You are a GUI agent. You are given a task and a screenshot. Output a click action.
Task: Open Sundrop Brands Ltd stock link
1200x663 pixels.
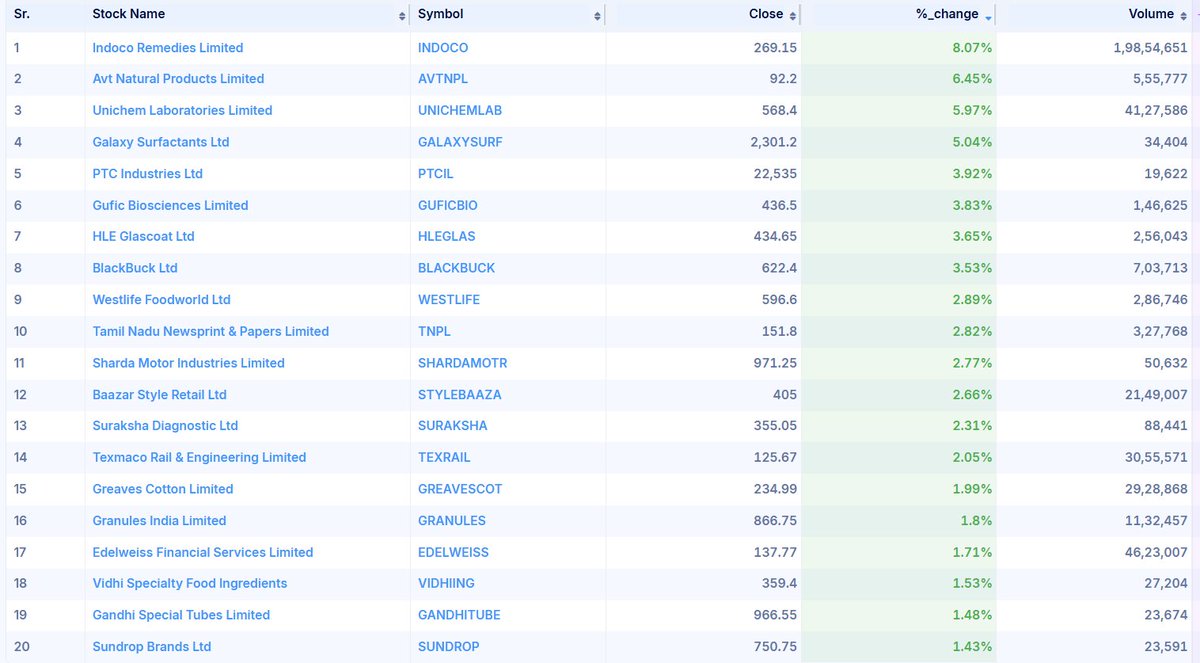152,646
